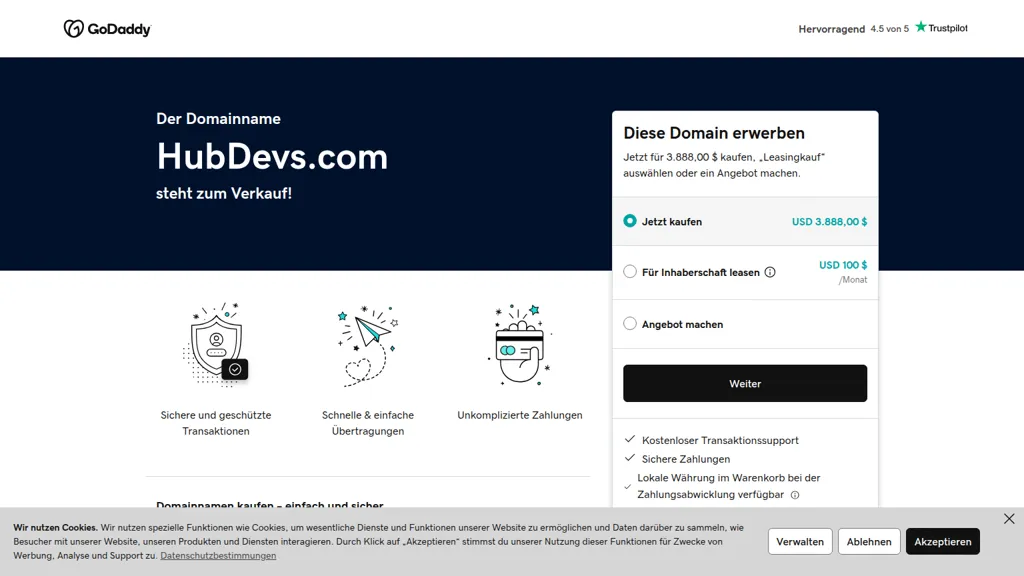Open the Datenschutzbestimmungen link
Viewport: 1024px width, 576px height.
(218, 556)
